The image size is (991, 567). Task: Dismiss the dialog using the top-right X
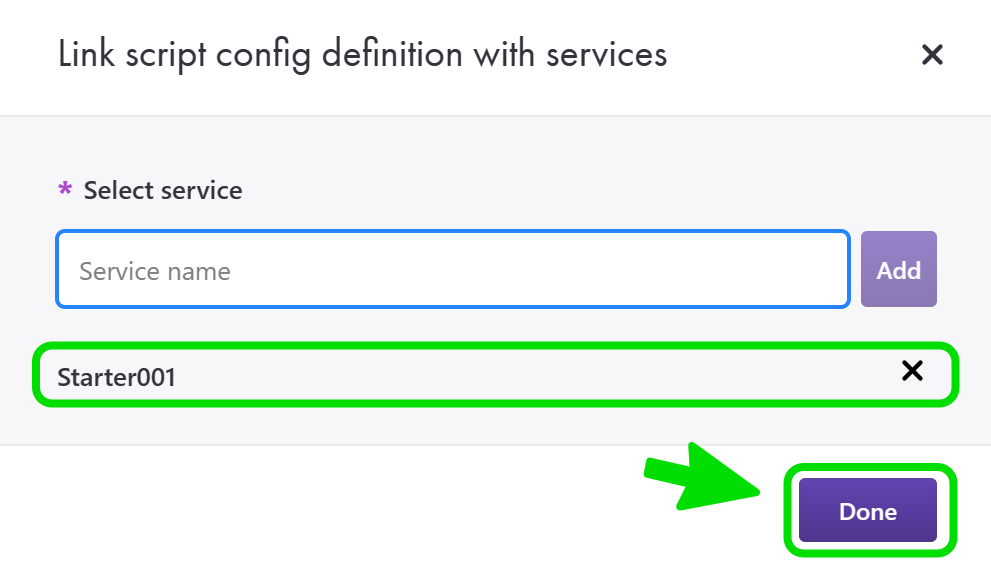[x=932, y=55]
